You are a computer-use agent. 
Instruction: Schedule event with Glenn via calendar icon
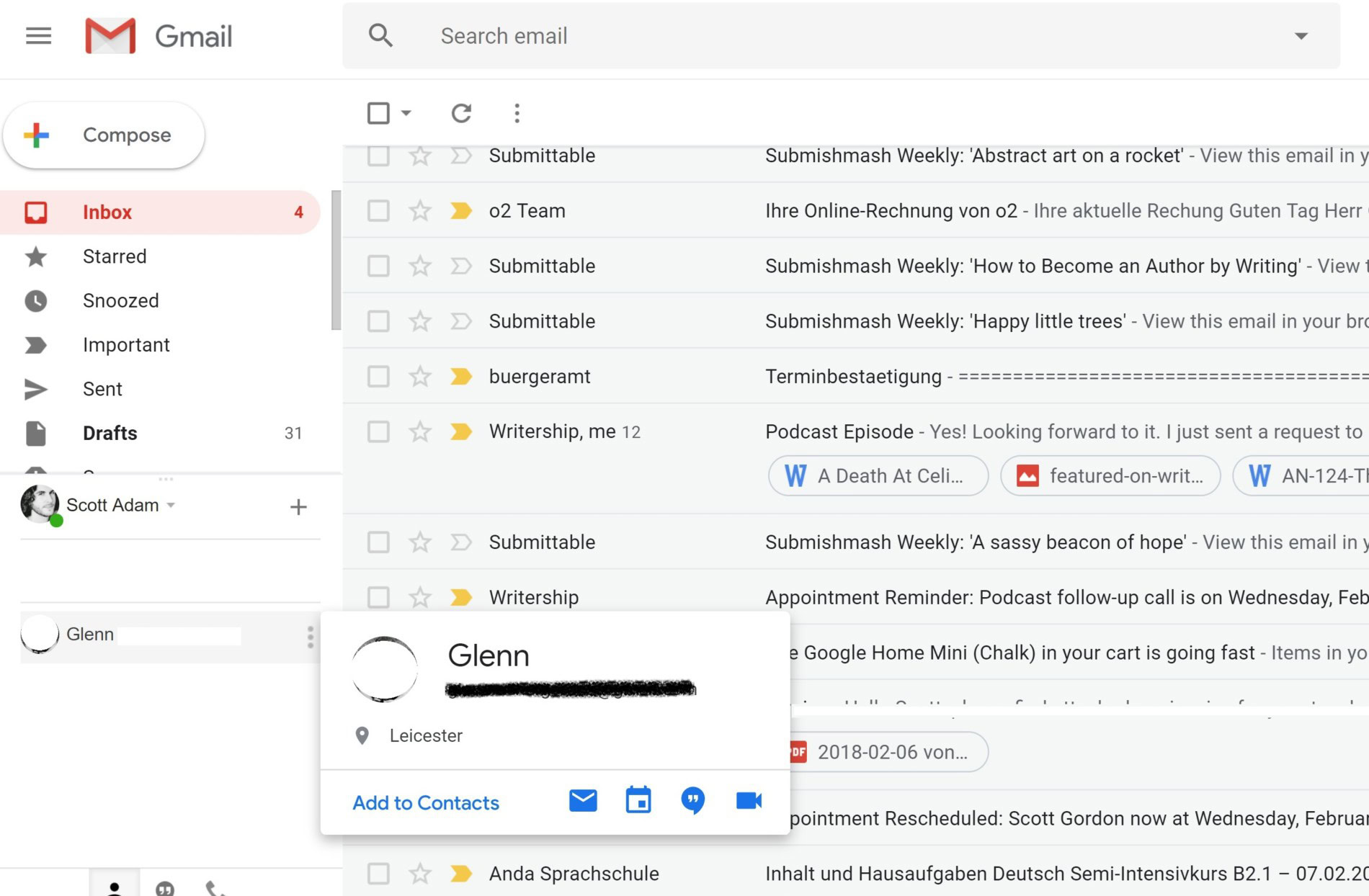638,800
